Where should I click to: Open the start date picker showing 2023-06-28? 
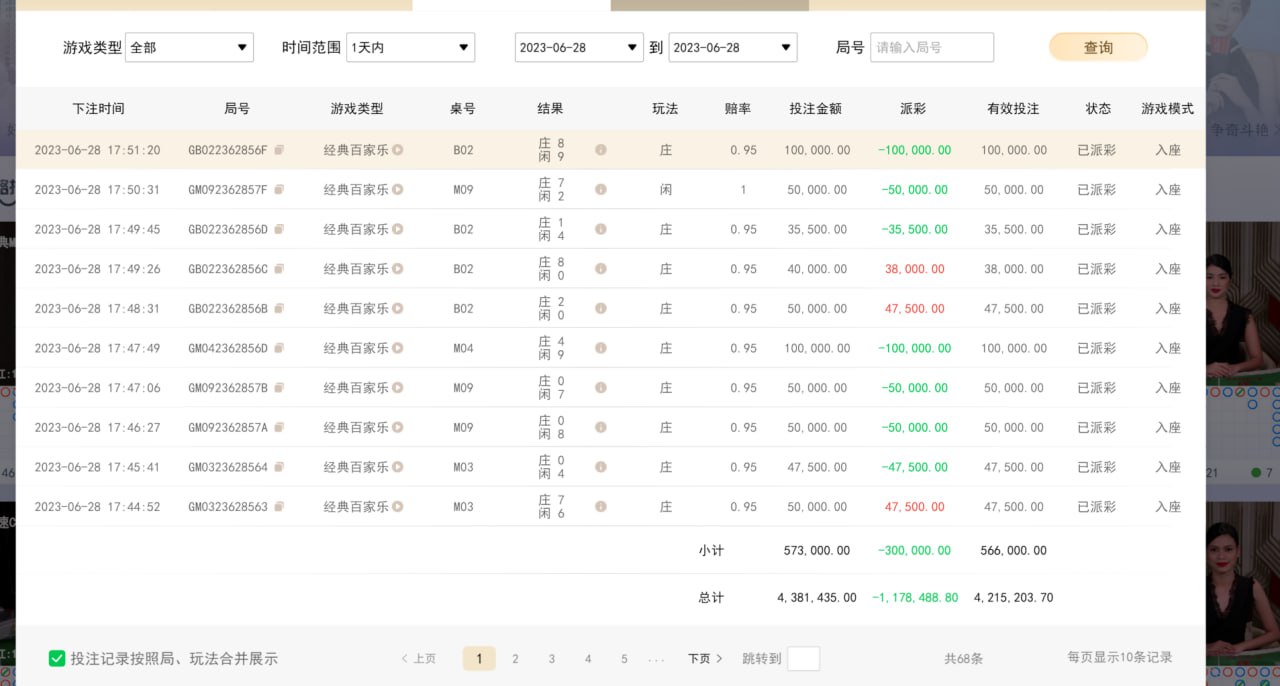pyautogui.click(x=578, y=46)
